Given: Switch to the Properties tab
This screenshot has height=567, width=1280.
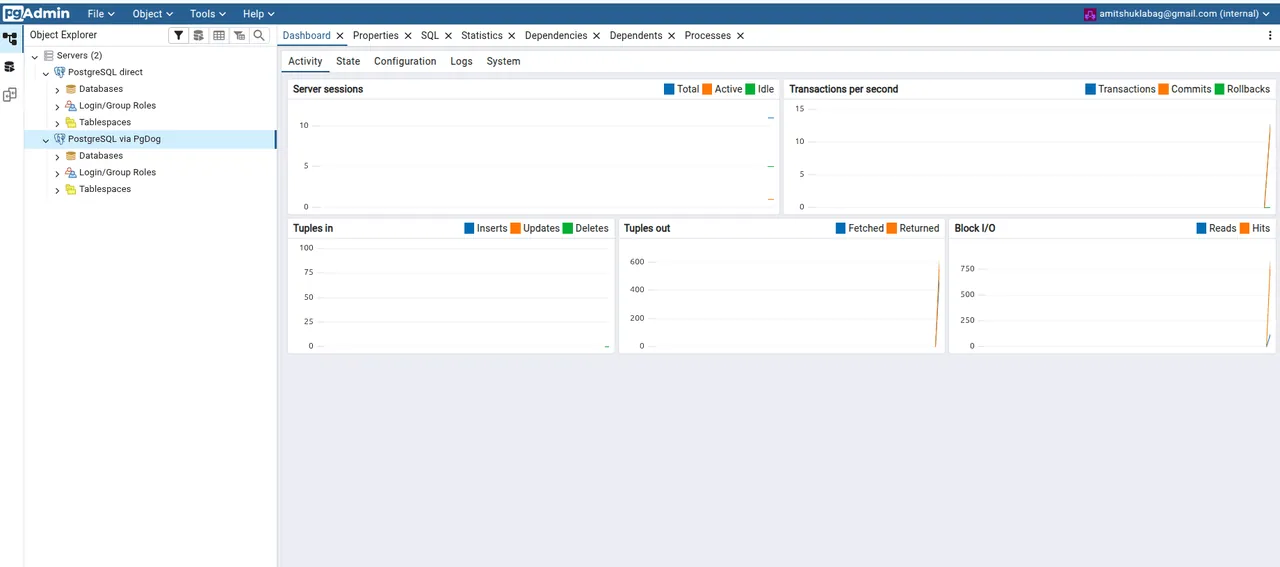Looking at the screenshot, I should pyautogui.click(x=376, y=35).
